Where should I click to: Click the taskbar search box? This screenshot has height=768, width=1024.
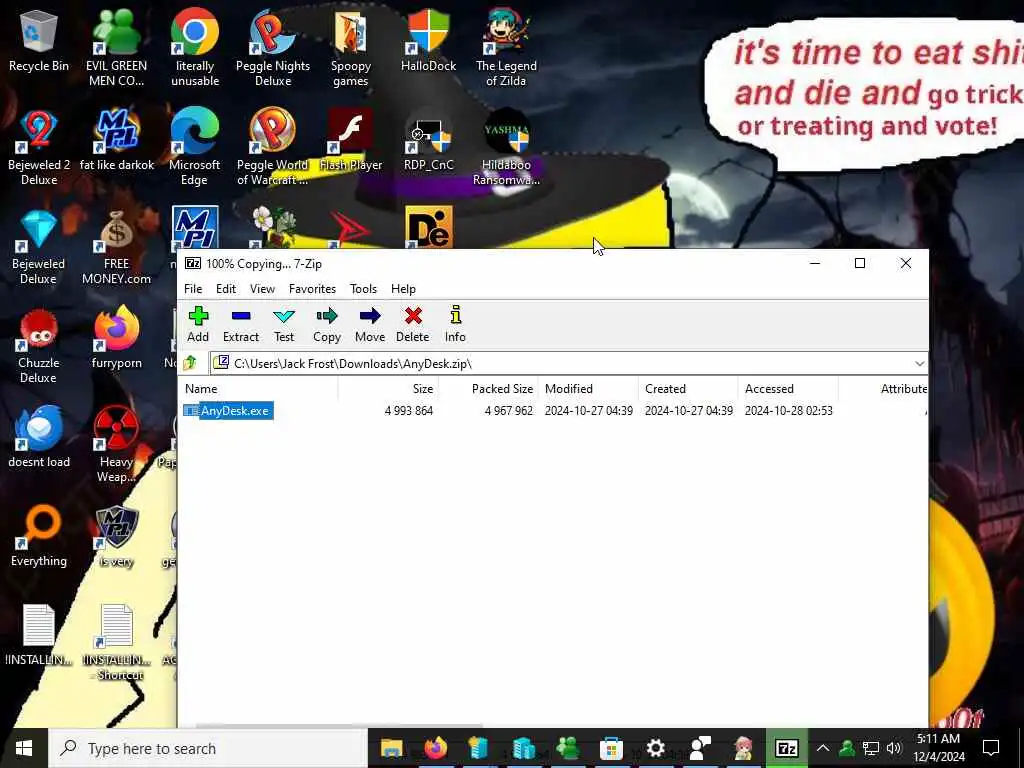(x=208, y=748)
